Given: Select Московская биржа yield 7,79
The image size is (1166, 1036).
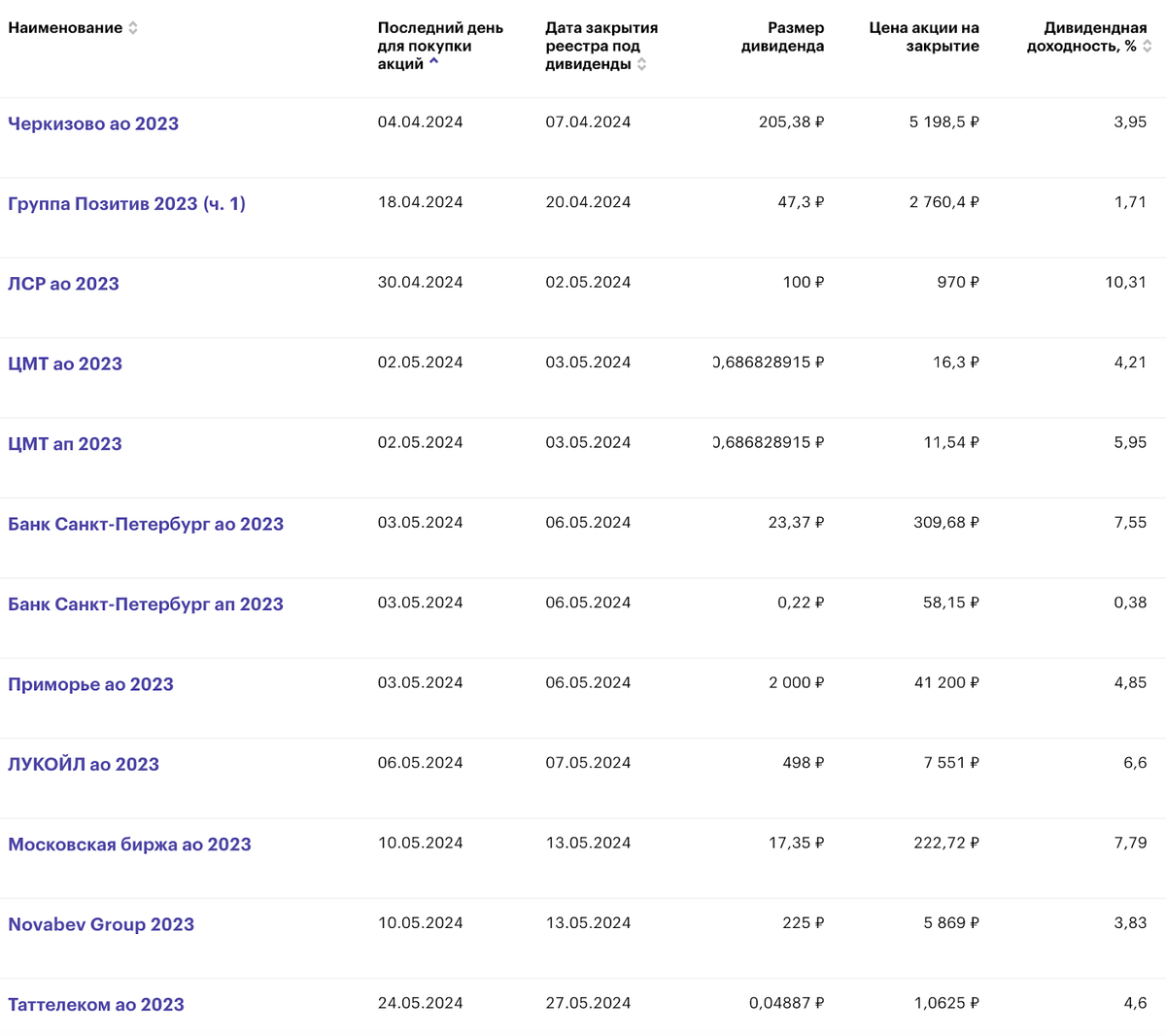Looking at the screenshot, I should point(1130,844).
